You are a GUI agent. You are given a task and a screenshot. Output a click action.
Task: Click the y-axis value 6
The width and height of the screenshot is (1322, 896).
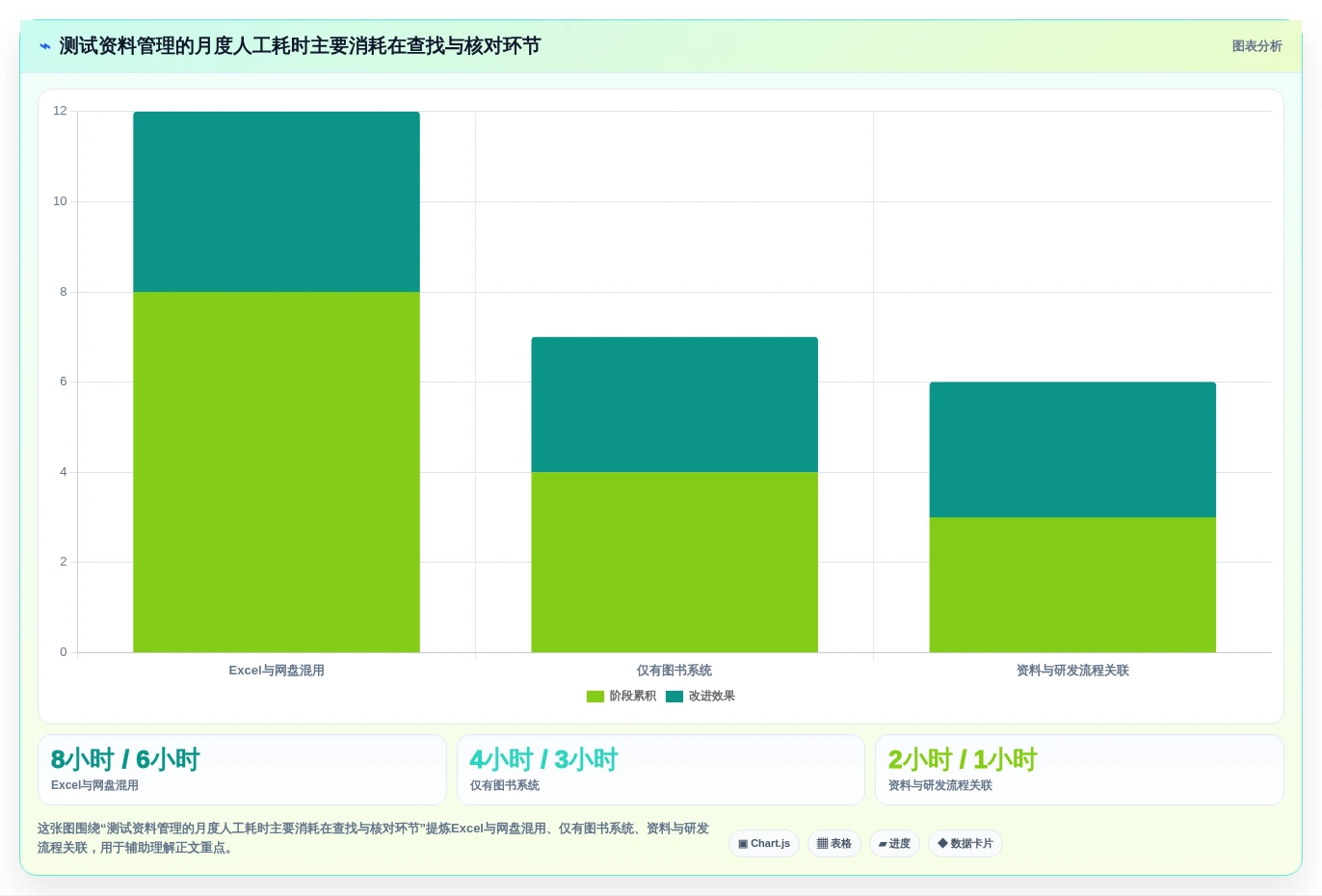(64, 382)
